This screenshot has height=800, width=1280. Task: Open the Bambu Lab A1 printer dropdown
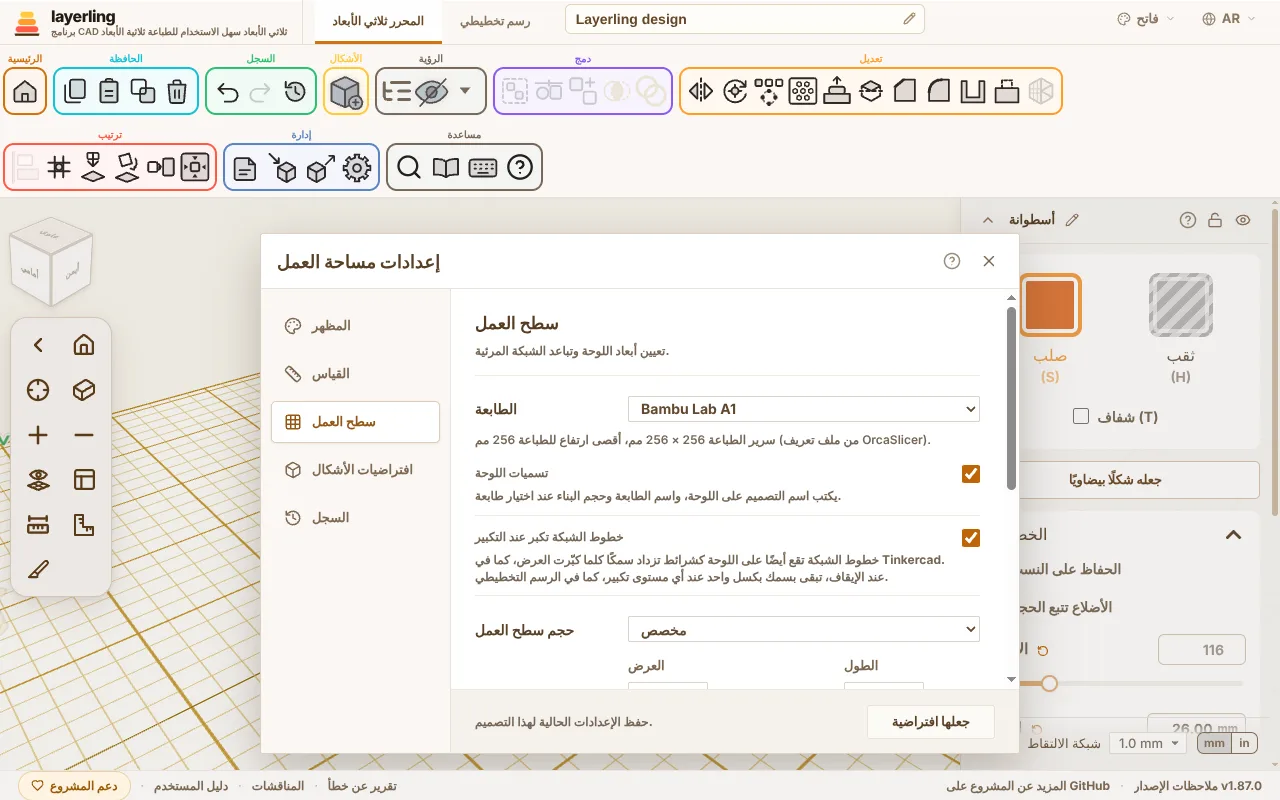[804, 409]
